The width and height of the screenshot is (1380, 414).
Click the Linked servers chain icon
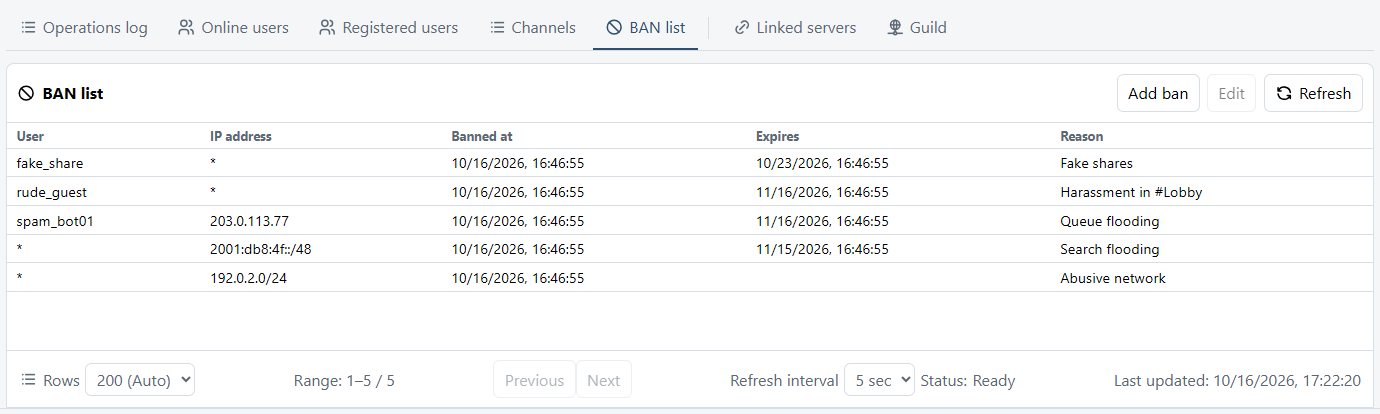pyautogui.click(x=742, y=28)
